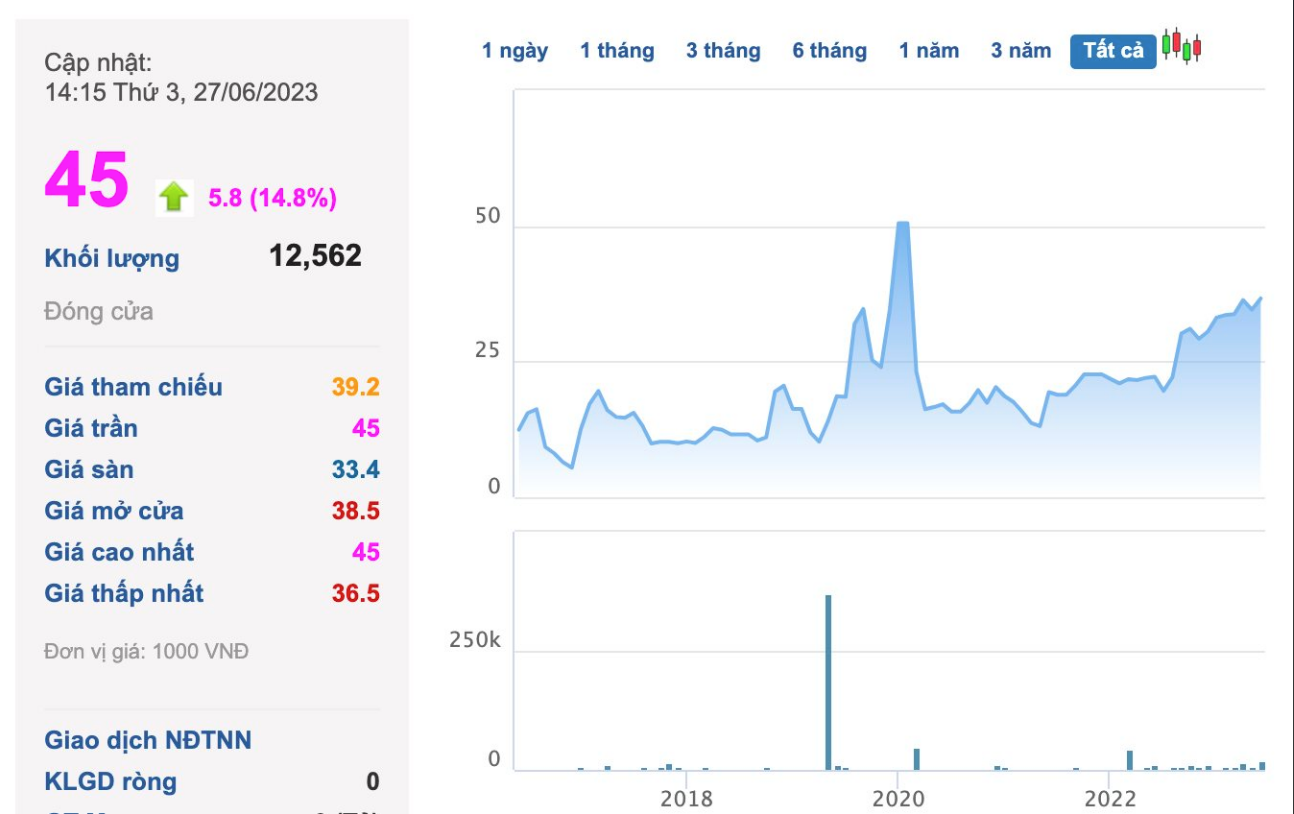Select the '1 năm' time range

[x=929, y=51]
